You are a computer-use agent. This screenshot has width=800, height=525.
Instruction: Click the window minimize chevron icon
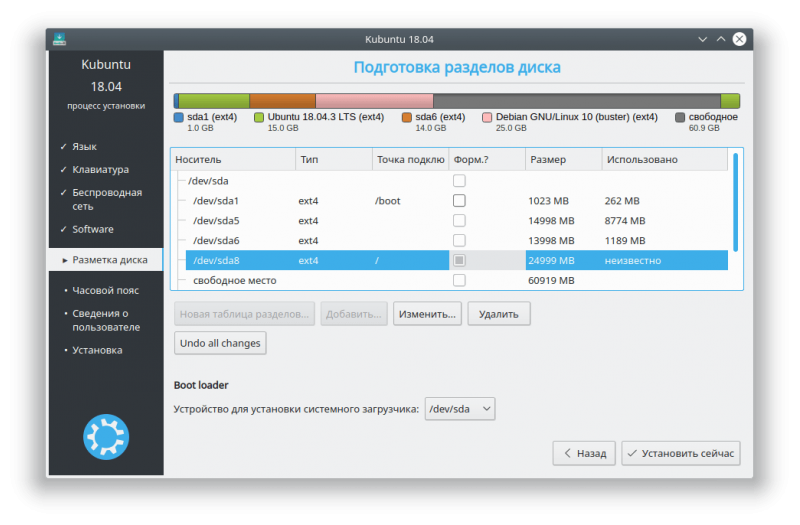click(703, 39)
